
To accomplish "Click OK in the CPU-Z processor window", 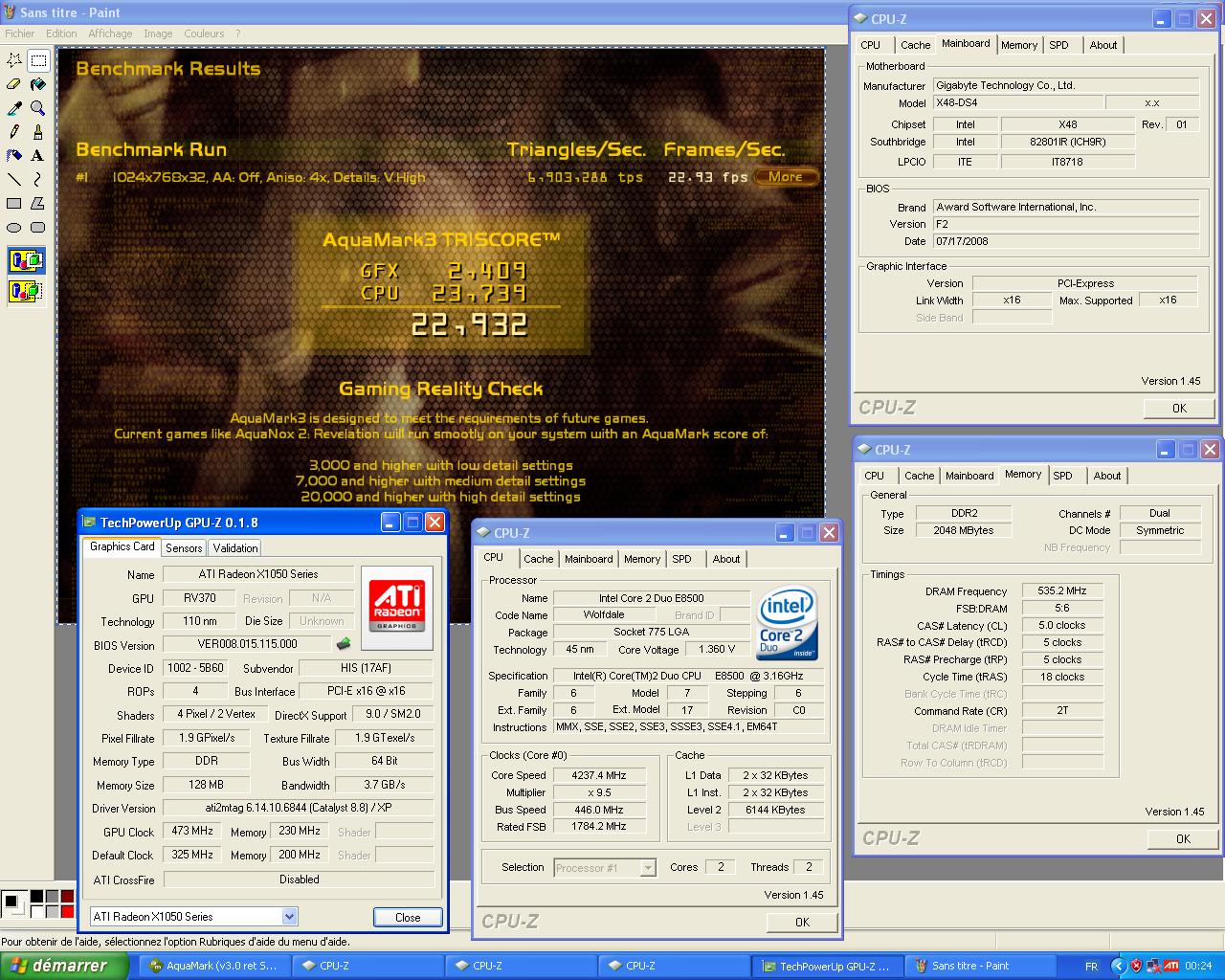I will click(802, 922).
